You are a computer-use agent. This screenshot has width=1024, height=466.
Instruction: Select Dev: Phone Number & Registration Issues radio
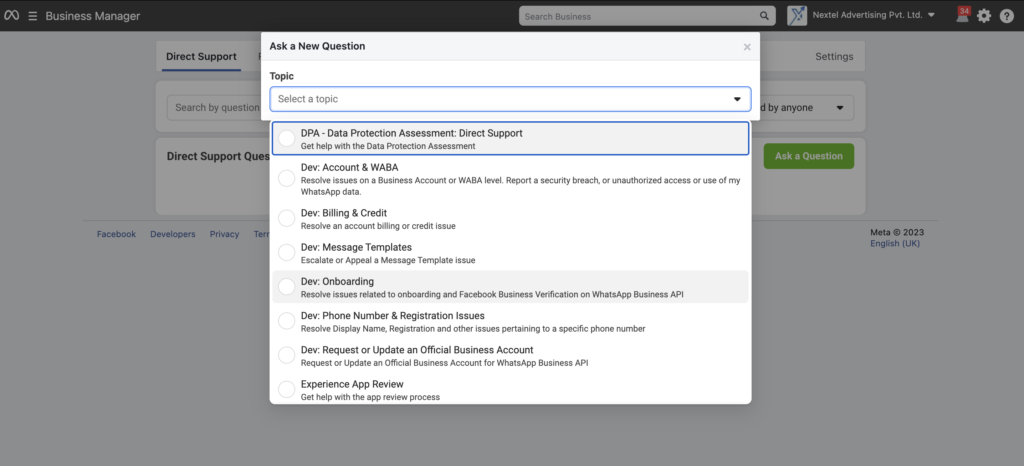pos(287,321)
